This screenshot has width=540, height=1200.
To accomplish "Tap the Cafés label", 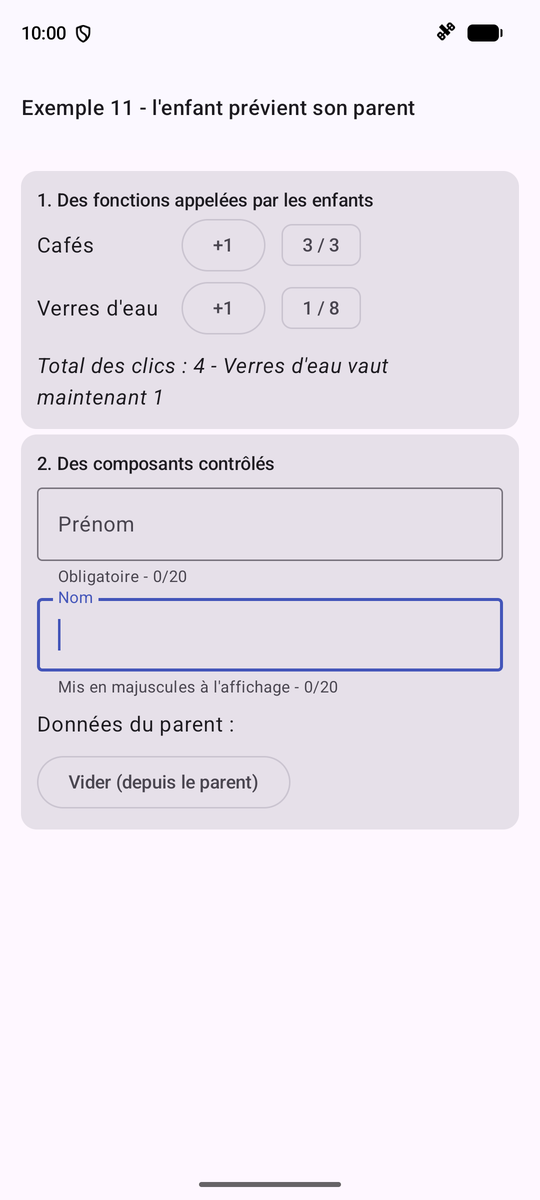I will 65,245.
